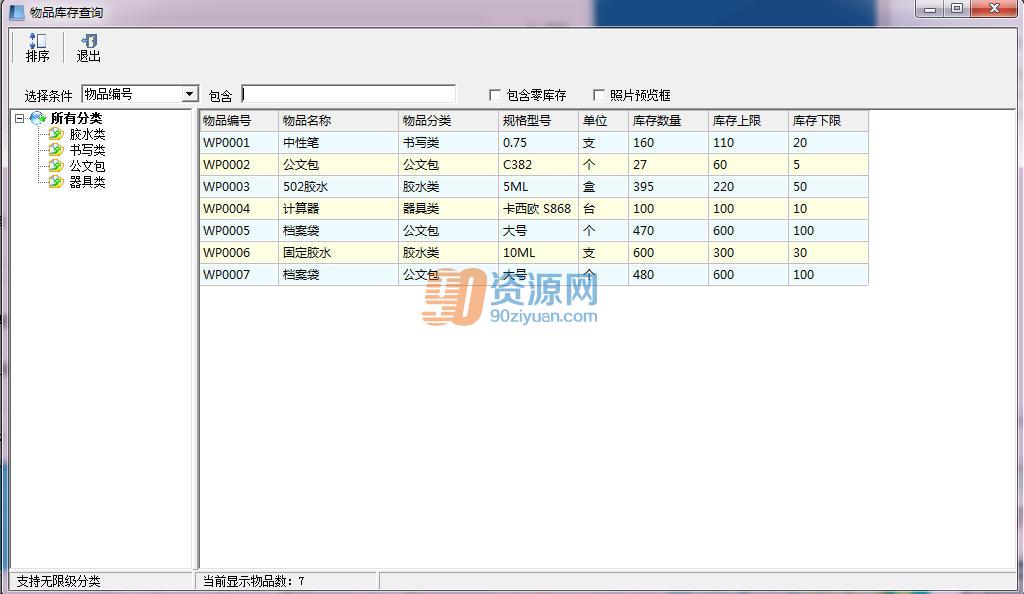The image size is (1024, 594).
Task: Click the 包含 search input field
Action: pyautogui.click(x=348, y=94)
